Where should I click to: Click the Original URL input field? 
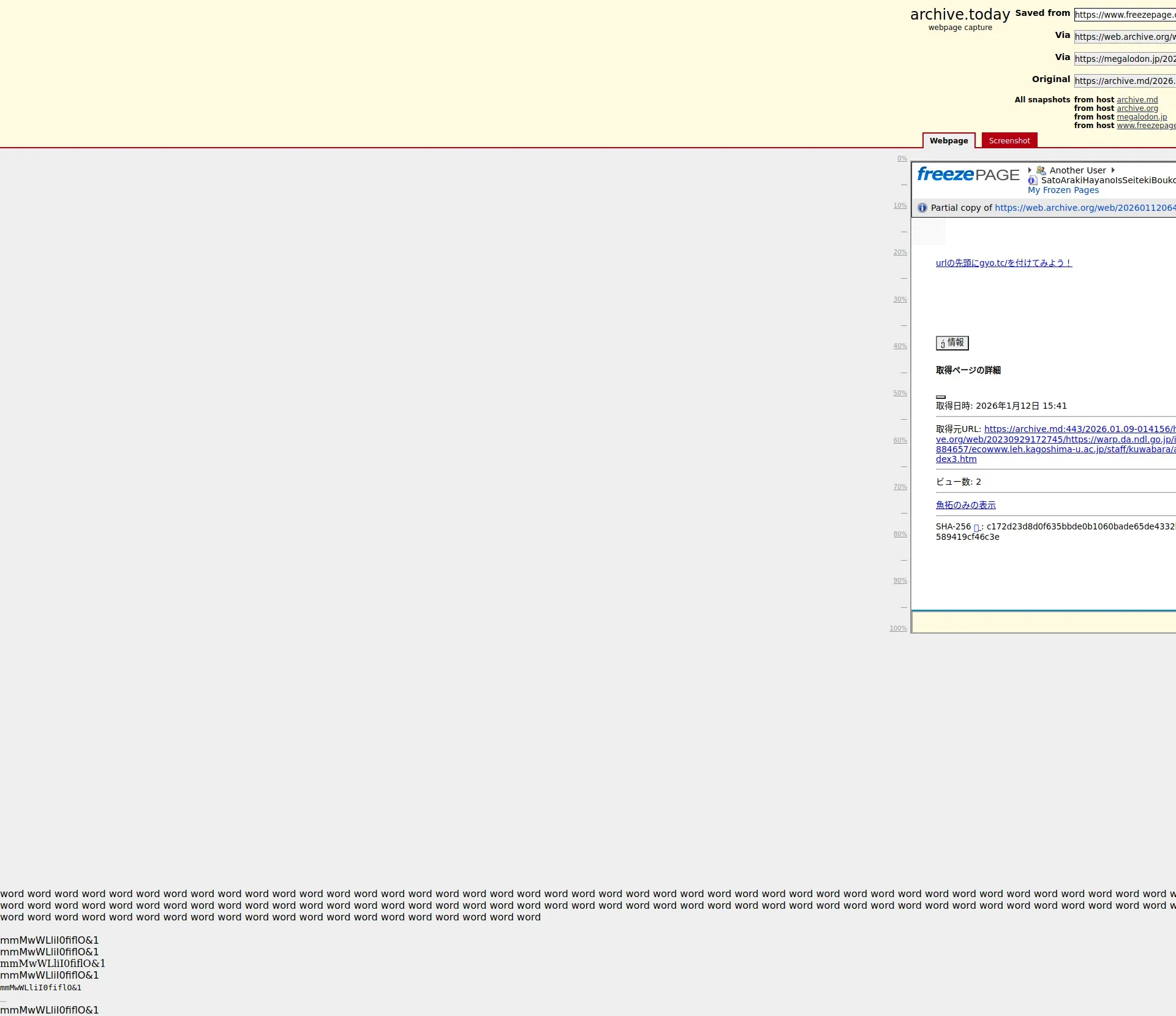click(1124, 81)
